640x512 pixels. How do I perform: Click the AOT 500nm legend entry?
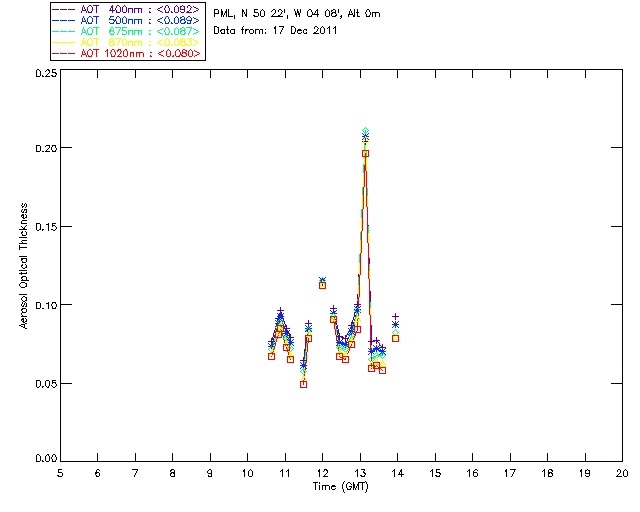click(126, 20)
